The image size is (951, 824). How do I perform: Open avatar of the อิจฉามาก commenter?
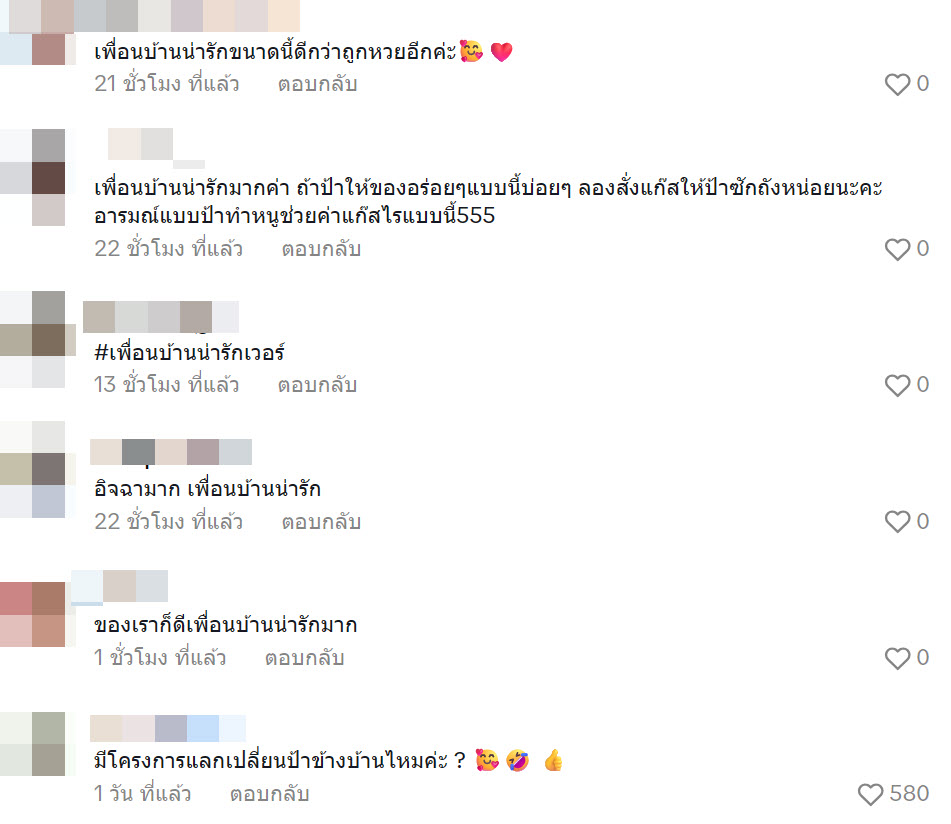[33, 470]
